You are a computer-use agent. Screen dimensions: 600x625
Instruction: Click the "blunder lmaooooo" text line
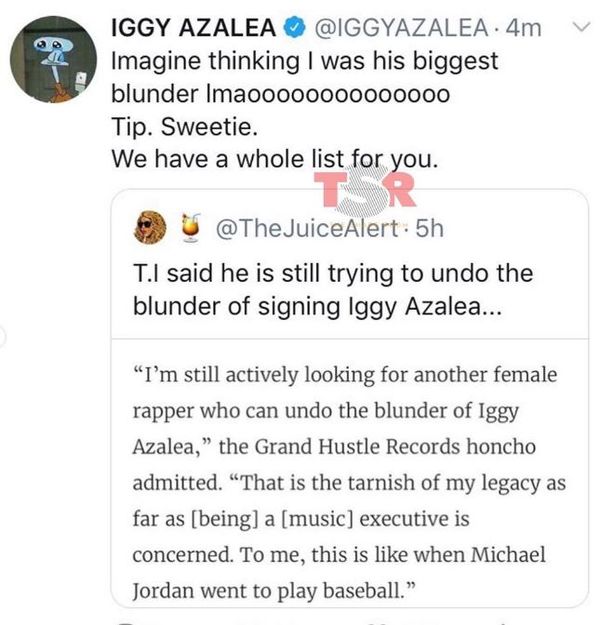tap(281, 94)
